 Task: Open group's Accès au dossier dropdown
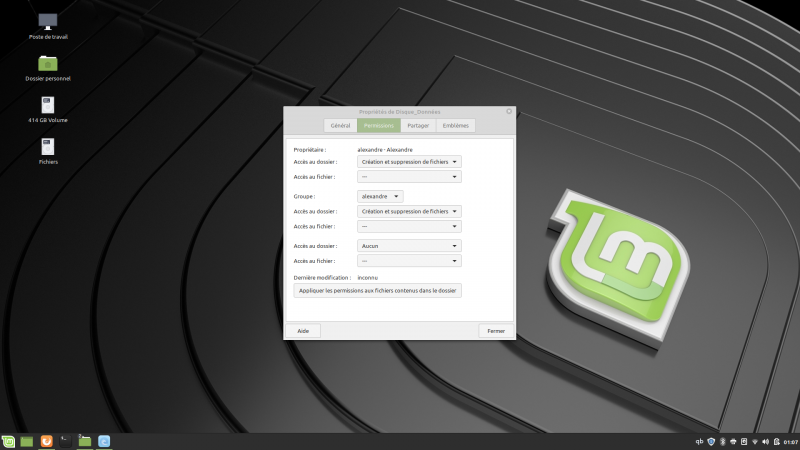point(409,211)
